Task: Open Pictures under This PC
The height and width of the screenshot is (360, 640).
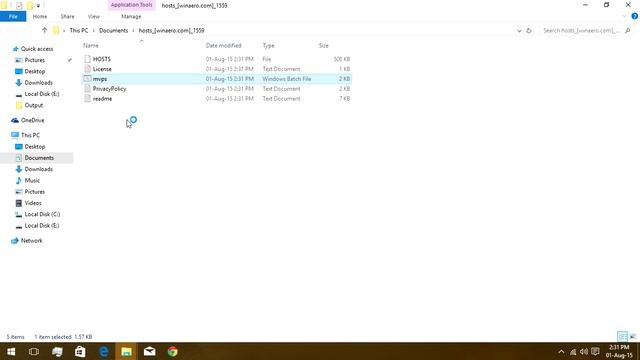Action: click(x=35, y=192)
